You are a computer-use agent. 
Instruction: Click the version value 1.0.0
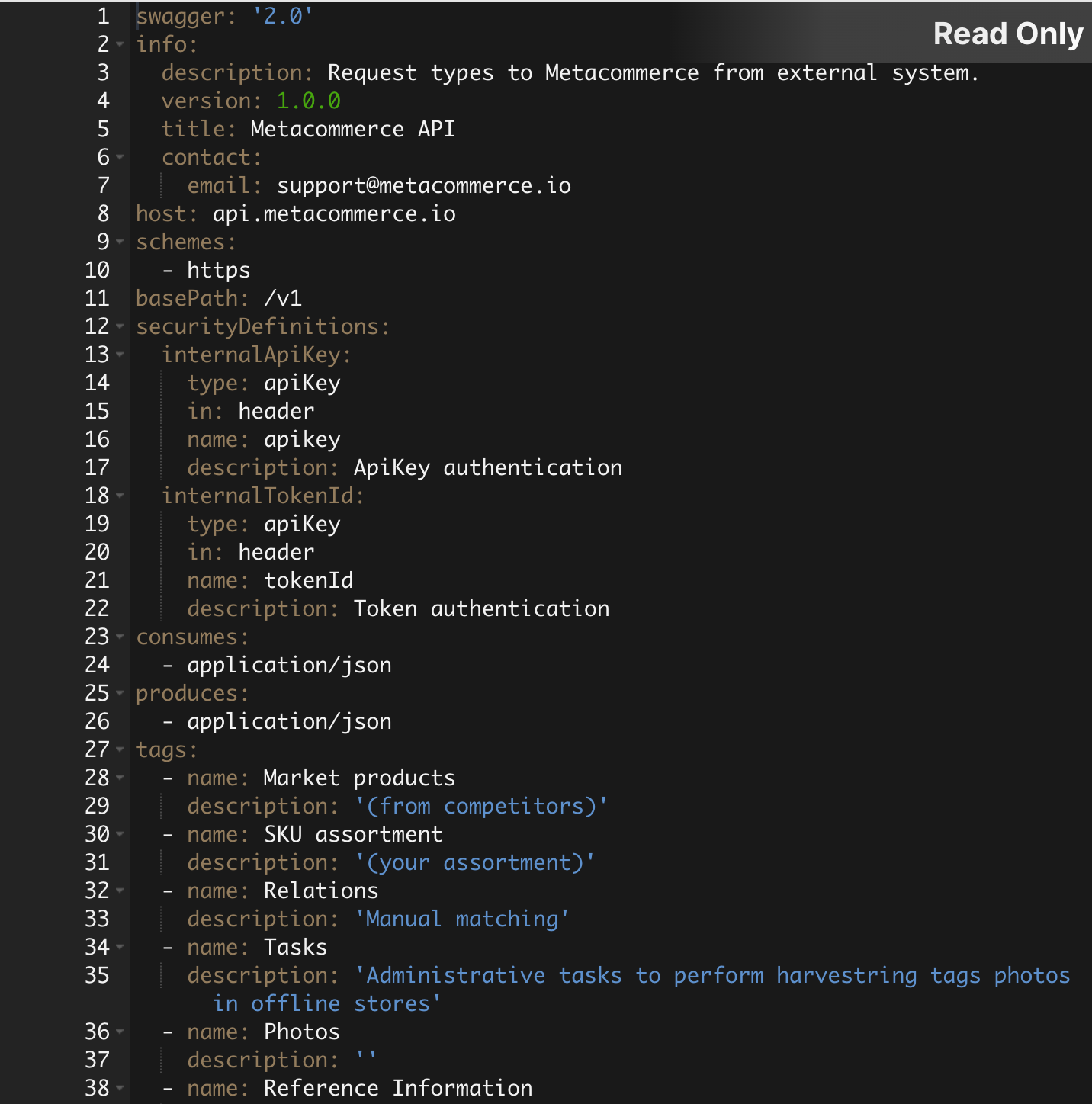(308, 101)
